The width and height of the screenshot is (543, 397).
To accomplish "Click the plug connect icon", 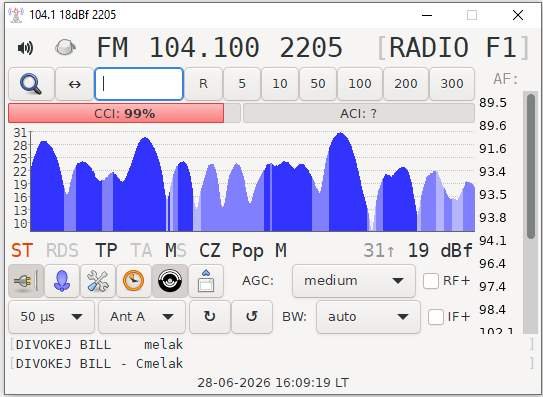I will click(26, 281).
